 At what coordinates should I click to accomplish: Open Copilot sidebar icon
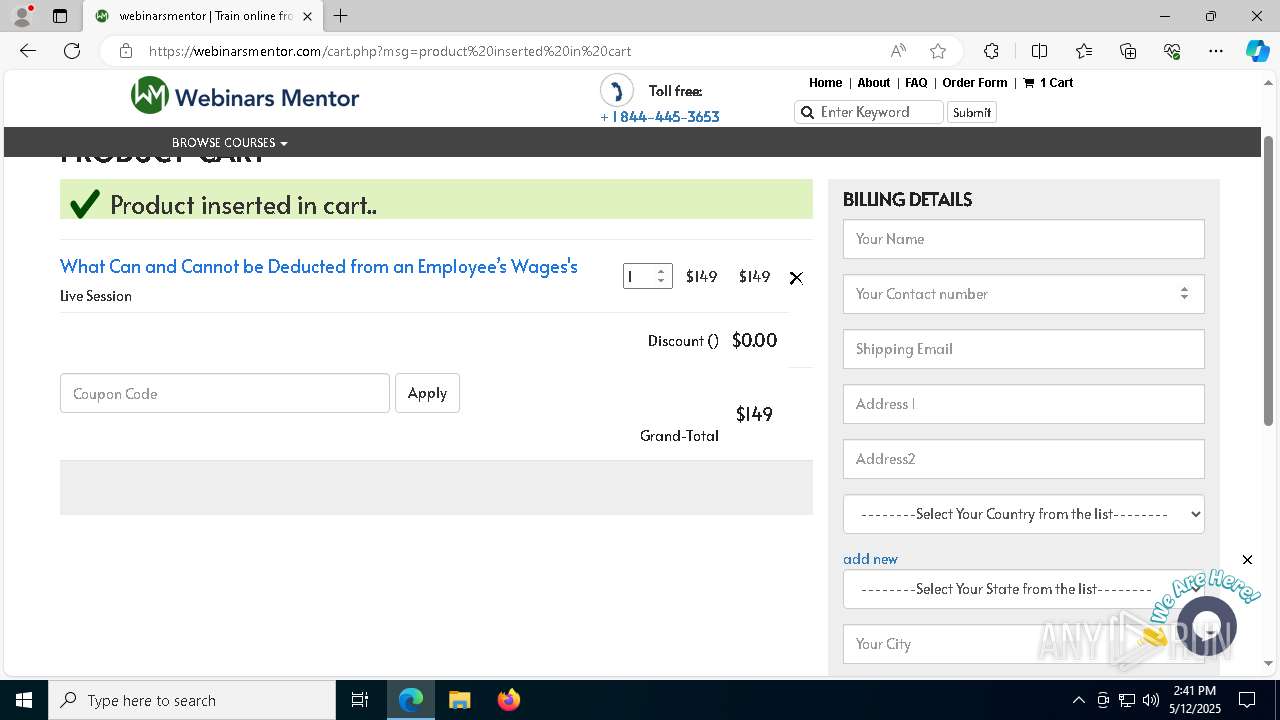tap(1257, 51)
